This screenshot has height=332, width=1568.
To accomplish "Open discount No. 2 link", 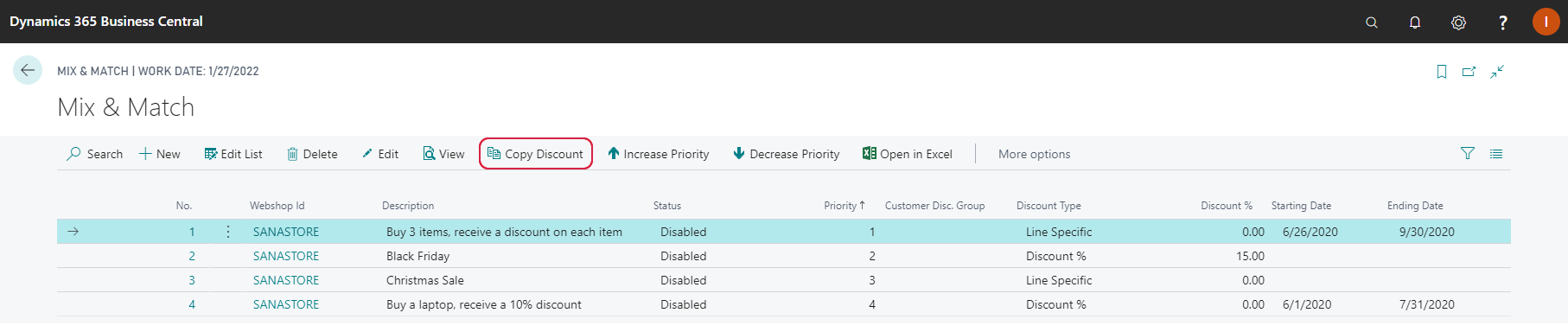I will (x=192, y=256).
